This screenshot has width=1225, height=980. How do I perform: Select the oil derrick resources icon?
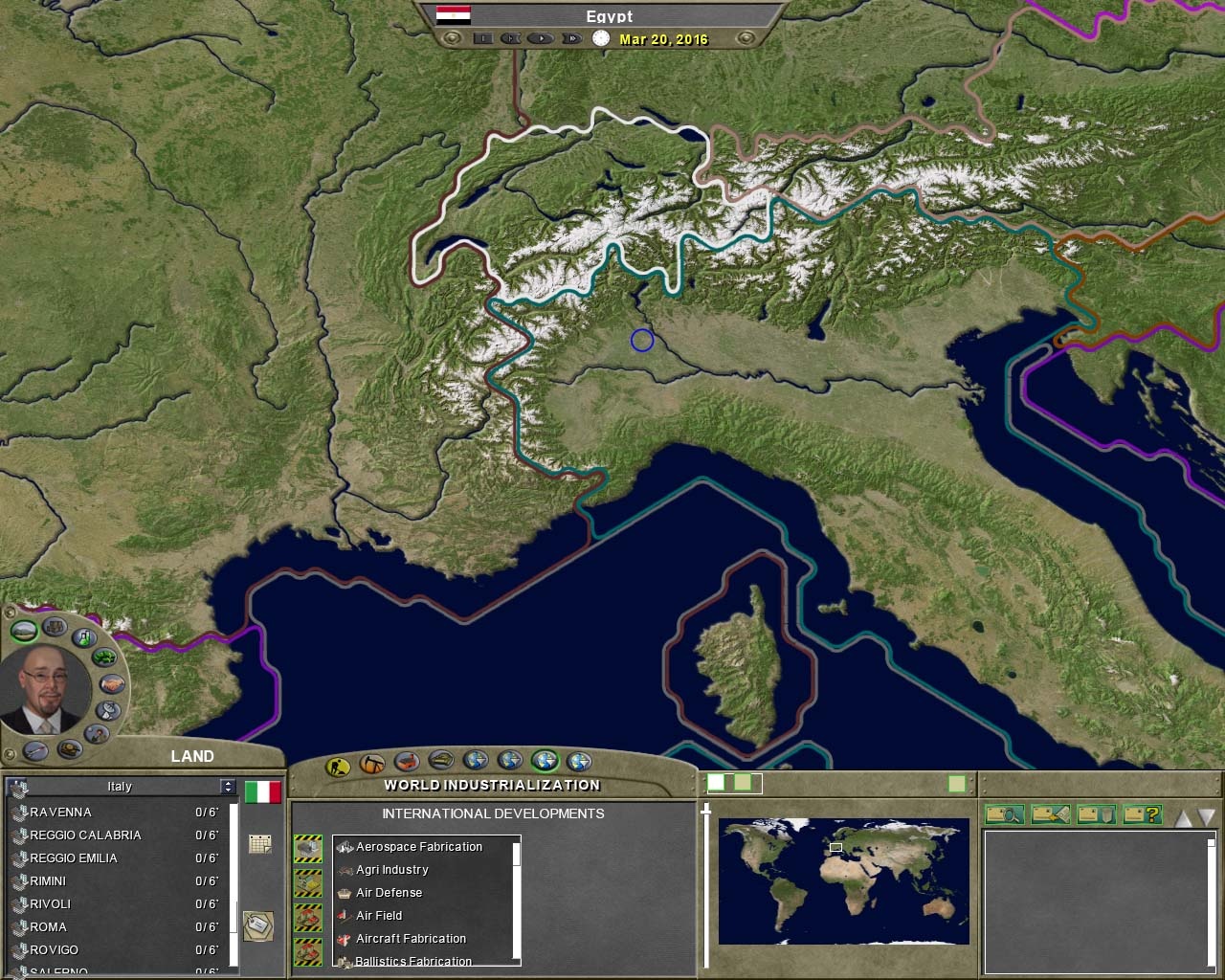372,764
